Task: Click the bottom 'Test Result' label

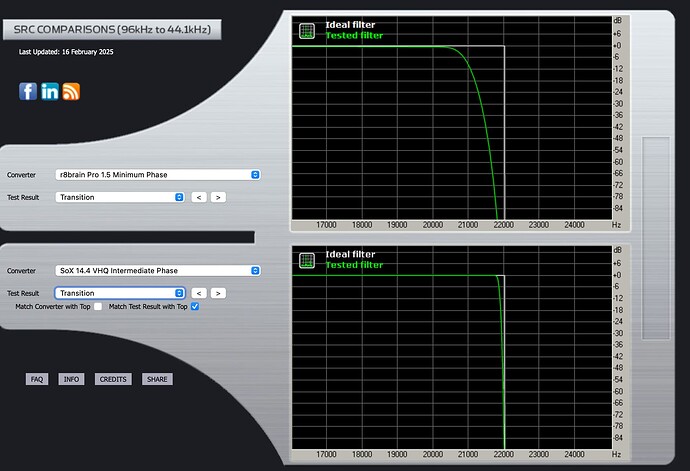Action: 23,293
